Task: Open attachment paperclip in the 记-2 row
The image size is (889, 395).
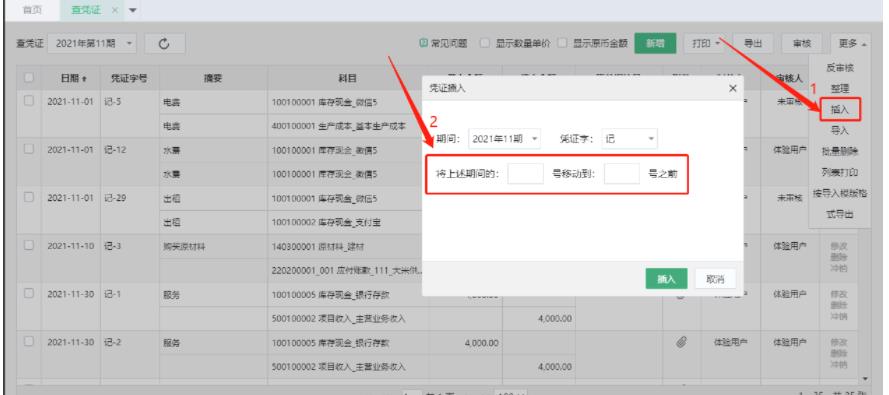Action: coord(682,342)
